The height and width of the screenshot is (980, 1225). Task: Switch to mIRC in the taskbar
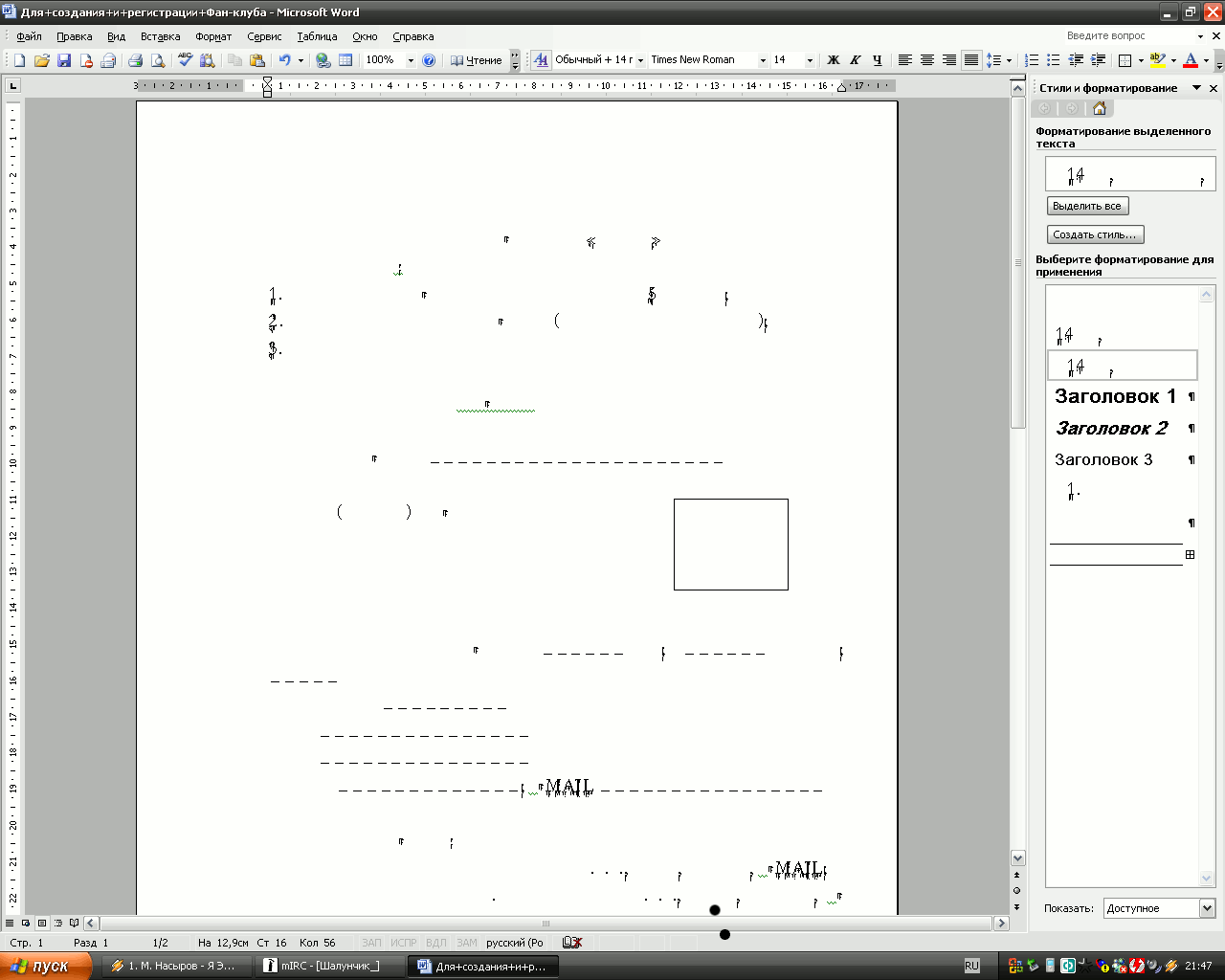click(330, 966)
